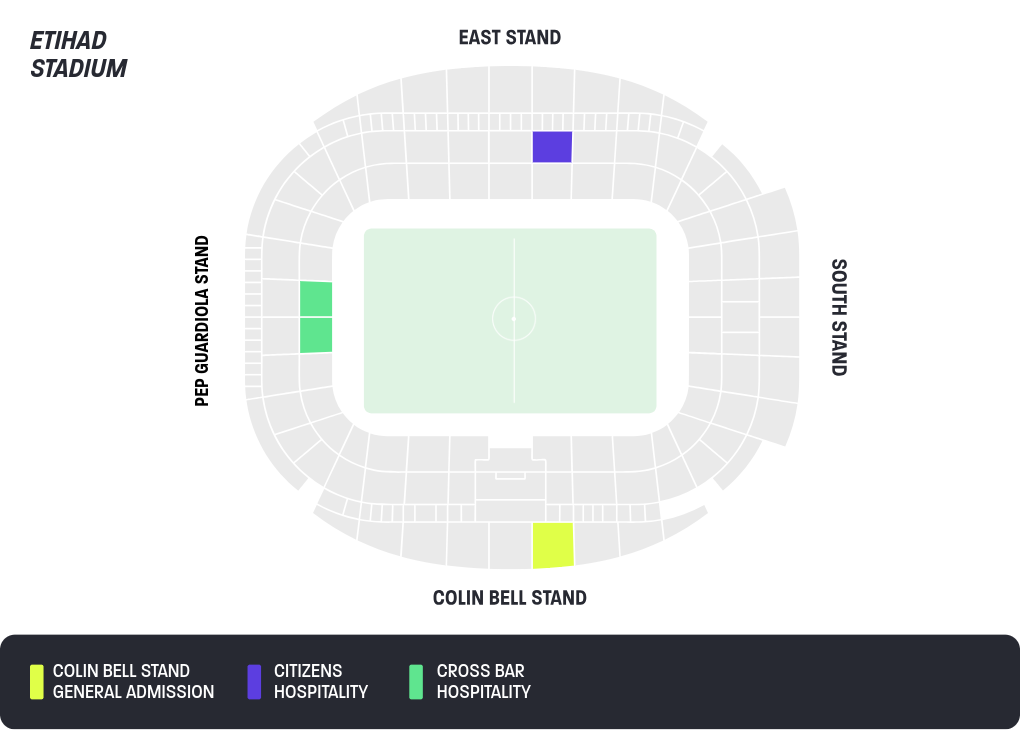Click the grey block left of the yellow block
The image size is (1020, 730).
tap(511, 545)
